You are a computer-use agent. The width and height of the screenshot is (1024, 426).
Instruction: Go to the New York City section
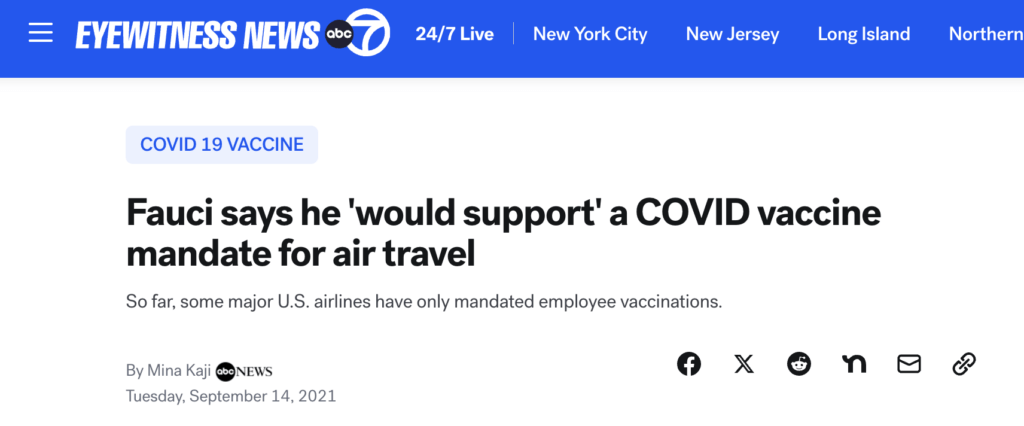590,34
